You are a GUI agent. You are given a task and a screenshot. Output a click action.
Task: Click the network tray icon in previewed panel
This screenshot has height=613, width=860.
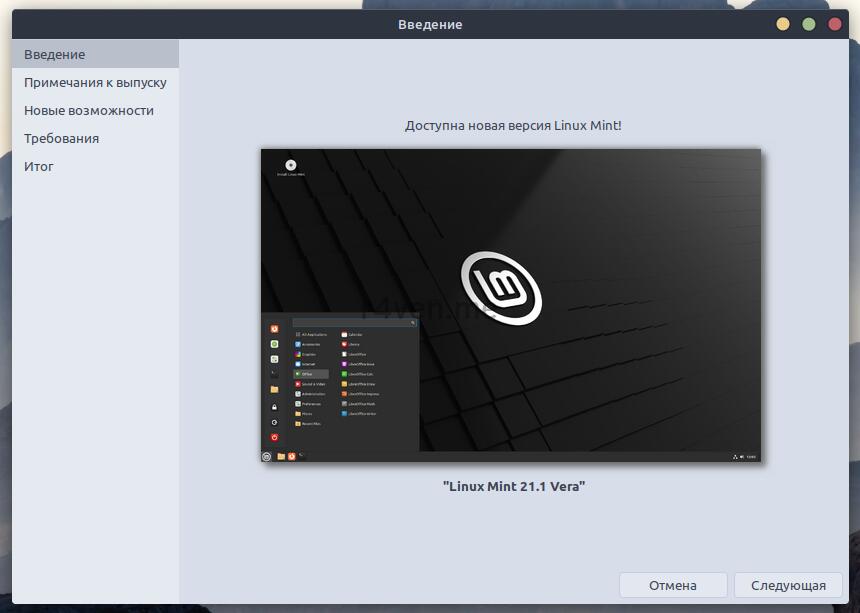click(x=735, y=456)
